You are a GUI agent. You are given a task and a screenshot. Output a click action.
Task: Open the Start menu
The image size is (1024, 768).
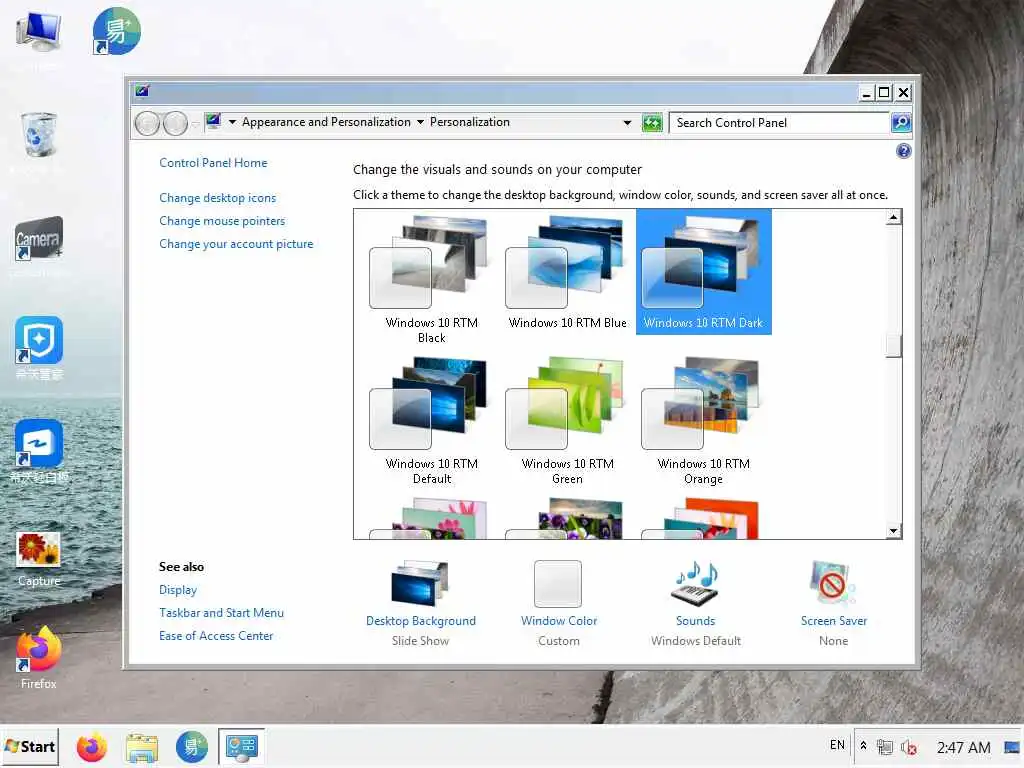(x=30, y=746)
